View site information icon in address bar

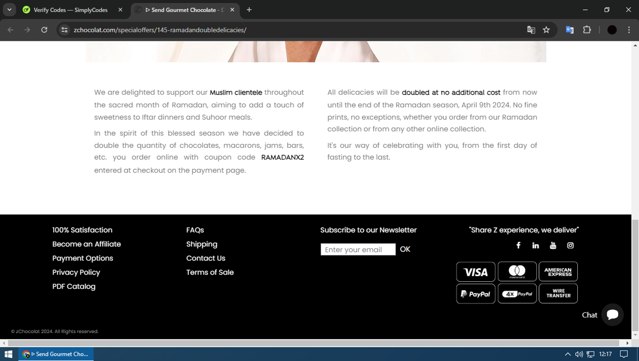[x=64, y=30]
